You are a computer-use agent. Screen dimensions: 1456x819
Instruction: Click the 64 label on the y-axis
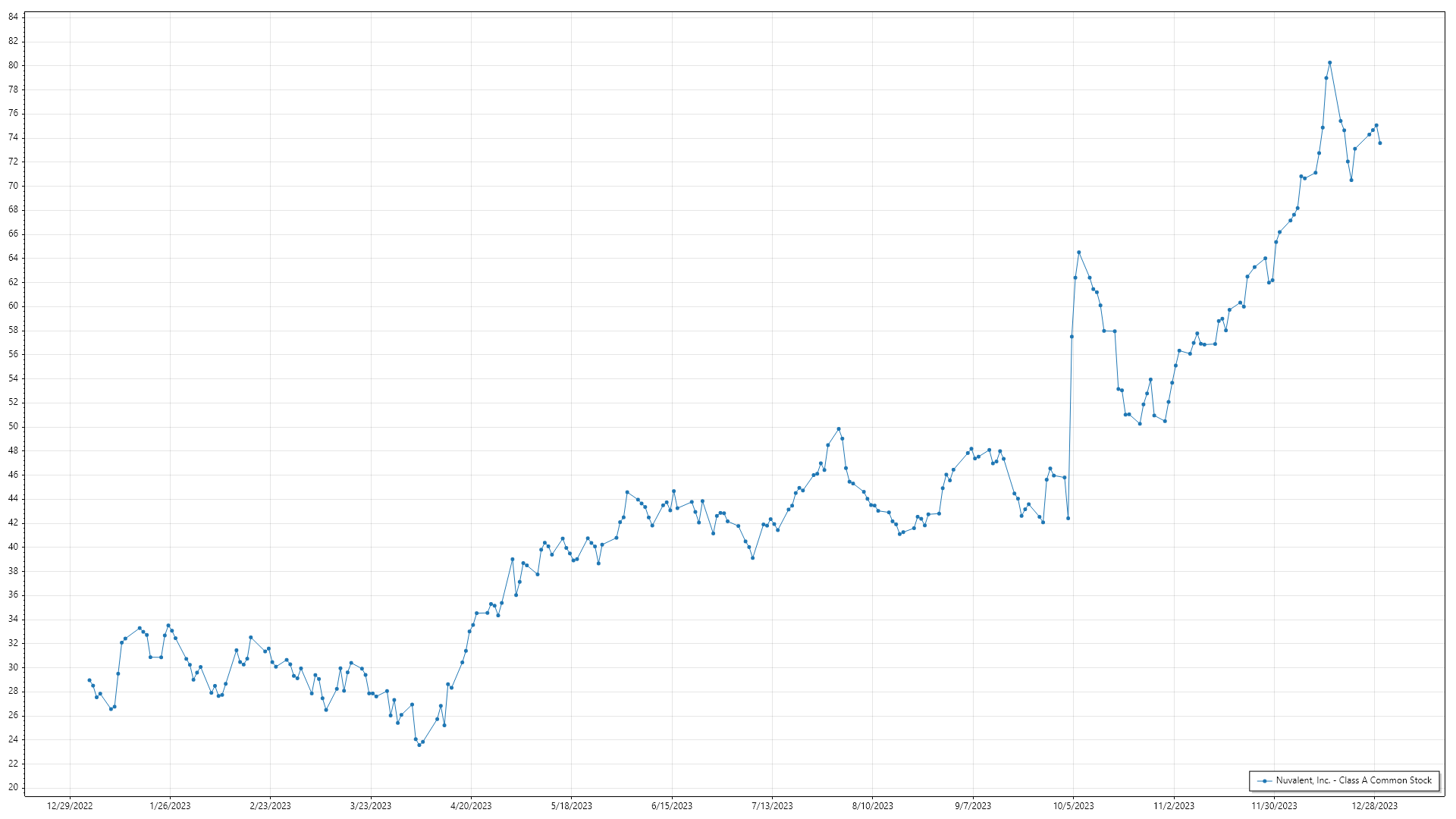pos(14,258)
